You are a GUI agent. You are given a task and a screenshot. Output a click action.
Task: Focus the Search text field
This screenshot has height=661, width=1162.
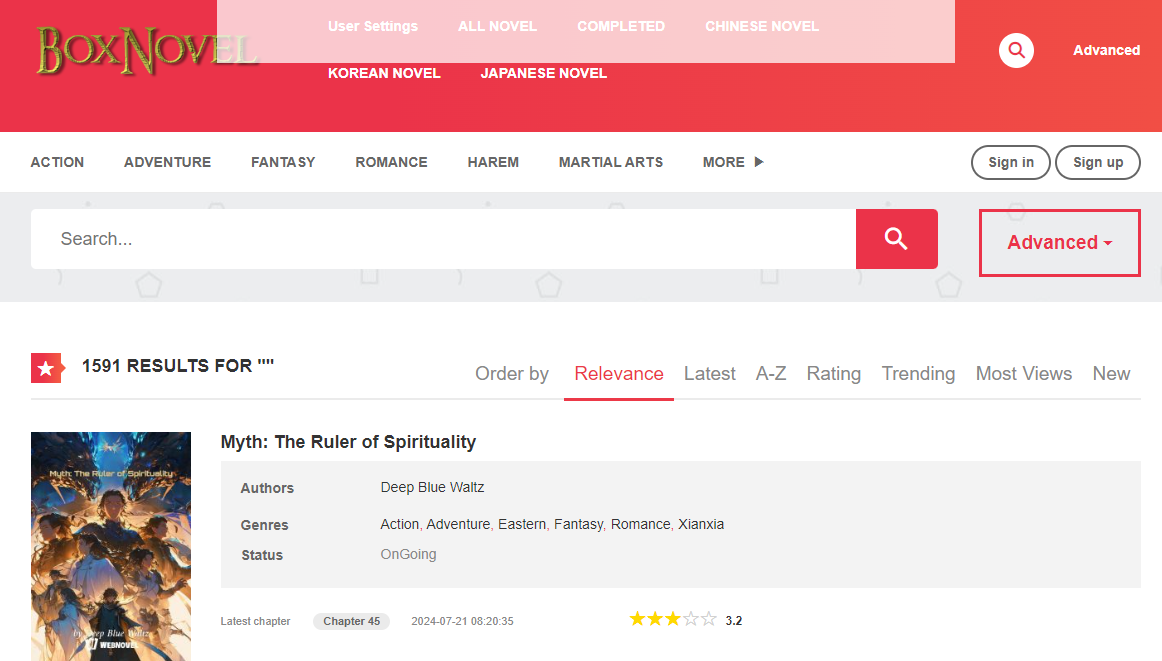click(x=443, y=239)
